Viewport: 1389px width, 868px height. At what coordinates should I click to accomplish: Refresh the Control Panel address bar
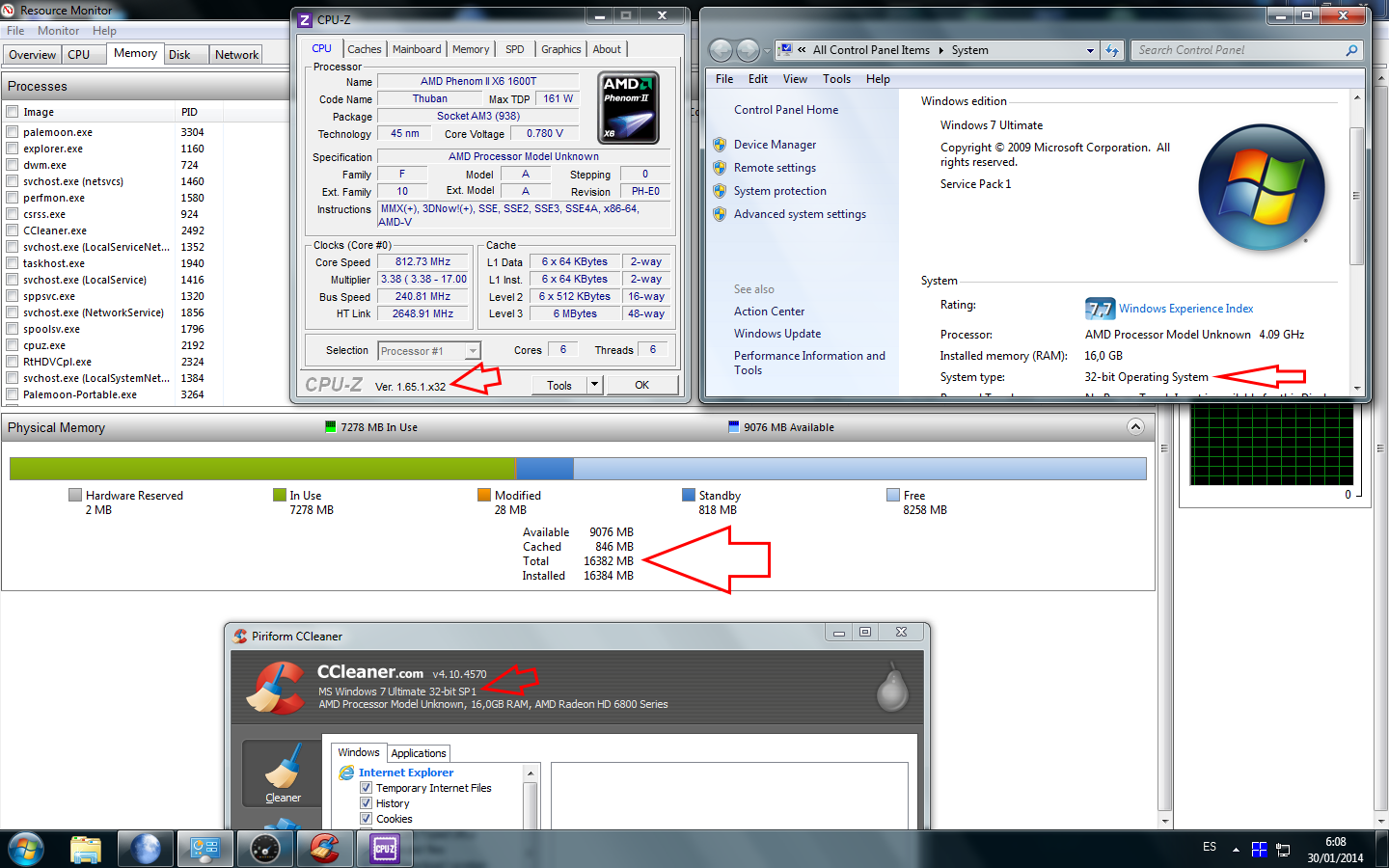[1113, 50]
